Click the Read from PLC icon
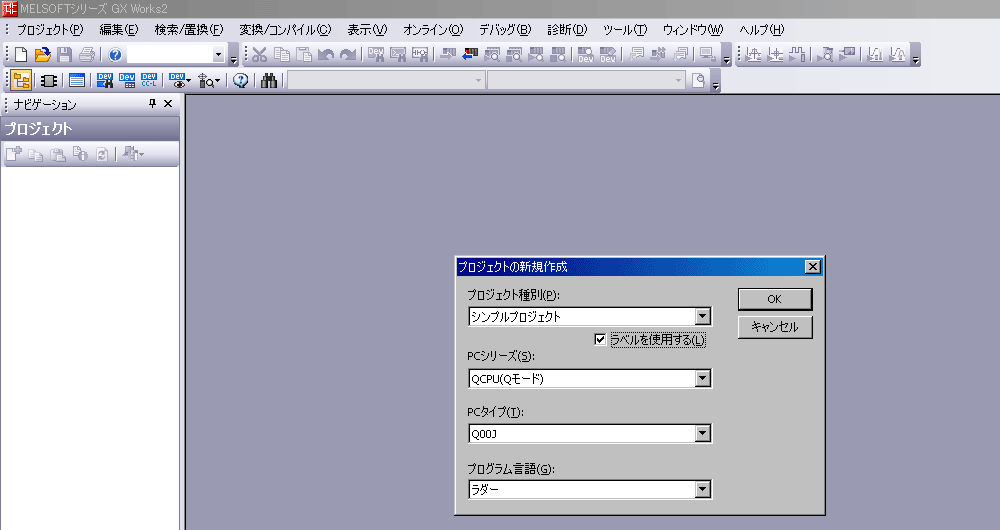The height and width of the screenshot is (530, 1000). tap(470, 55)
